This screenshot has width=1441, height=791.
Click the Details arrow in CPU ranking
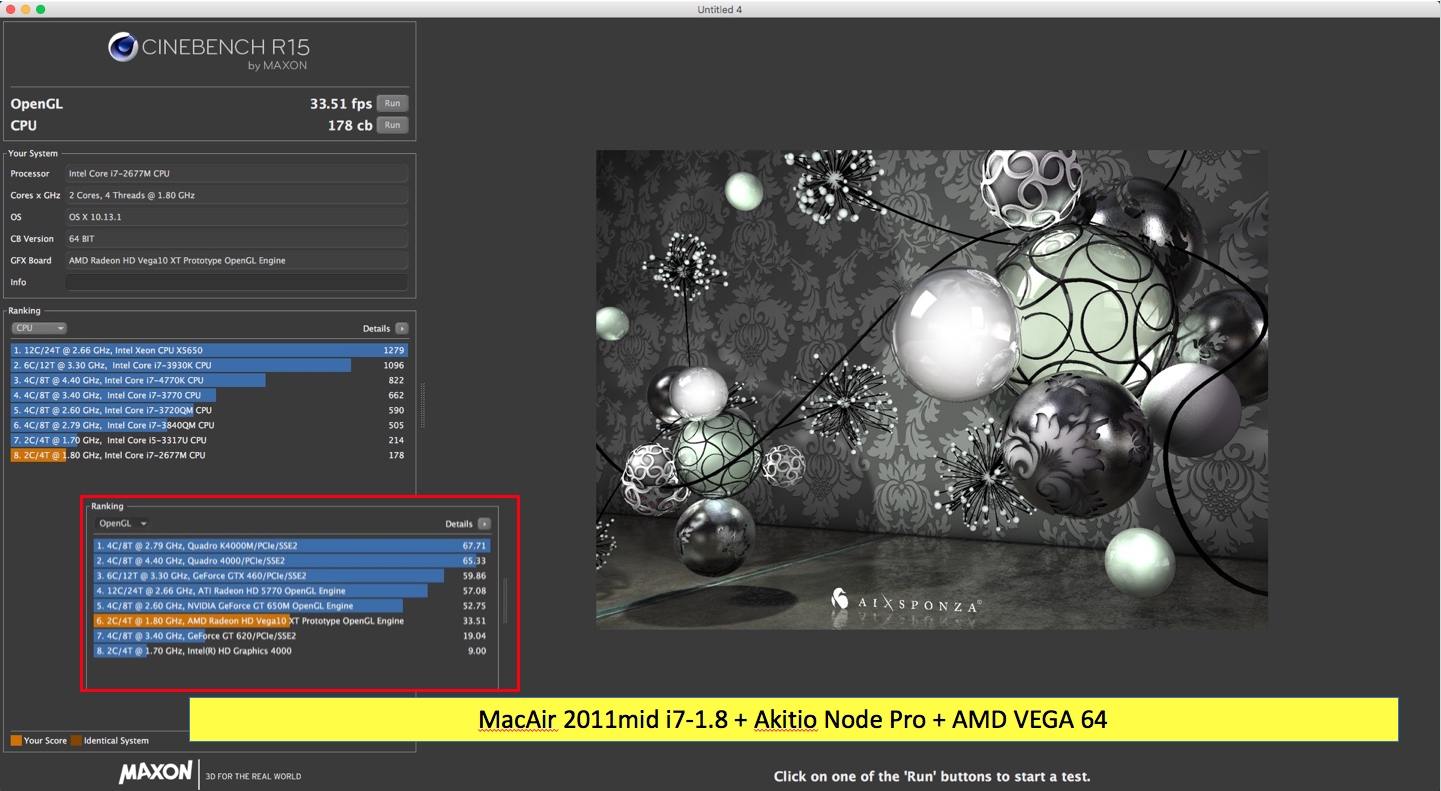click(x=402, y=328)
